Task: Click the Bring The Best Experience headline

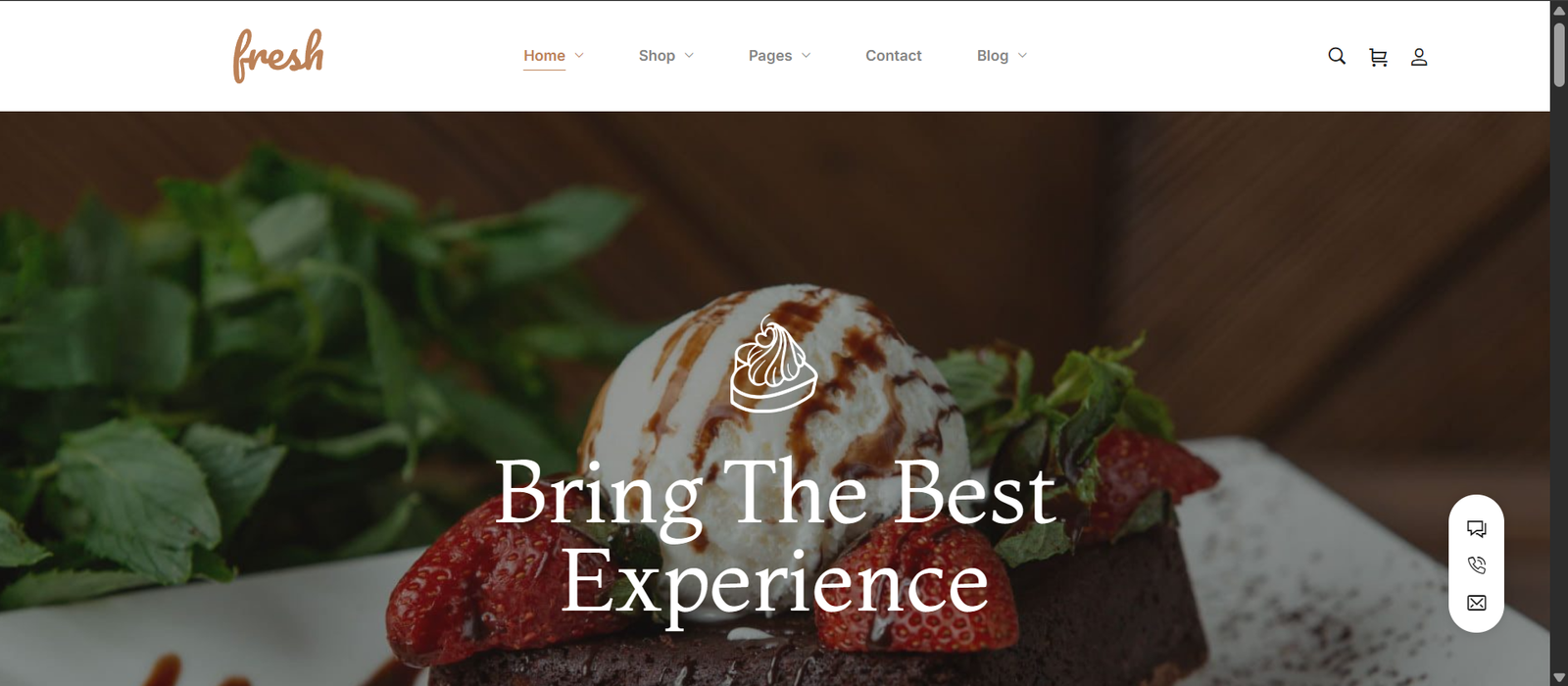Action: pyautogui.click(x=775, y=538)
